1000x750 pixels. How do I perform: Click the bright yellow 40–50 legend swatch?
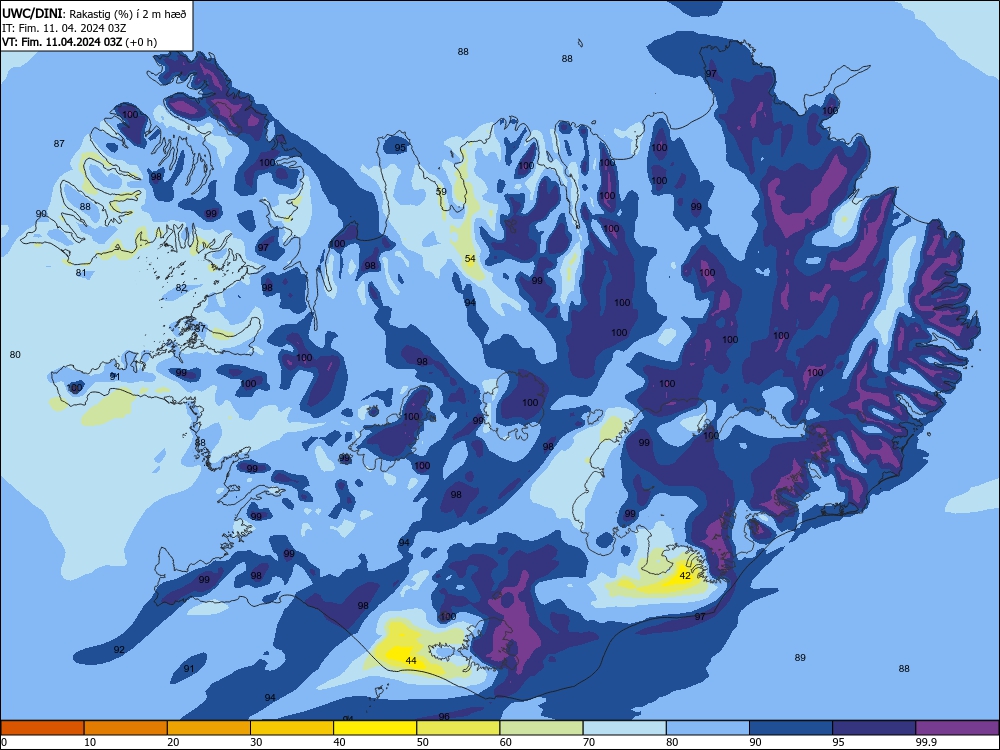pos(375,728)
